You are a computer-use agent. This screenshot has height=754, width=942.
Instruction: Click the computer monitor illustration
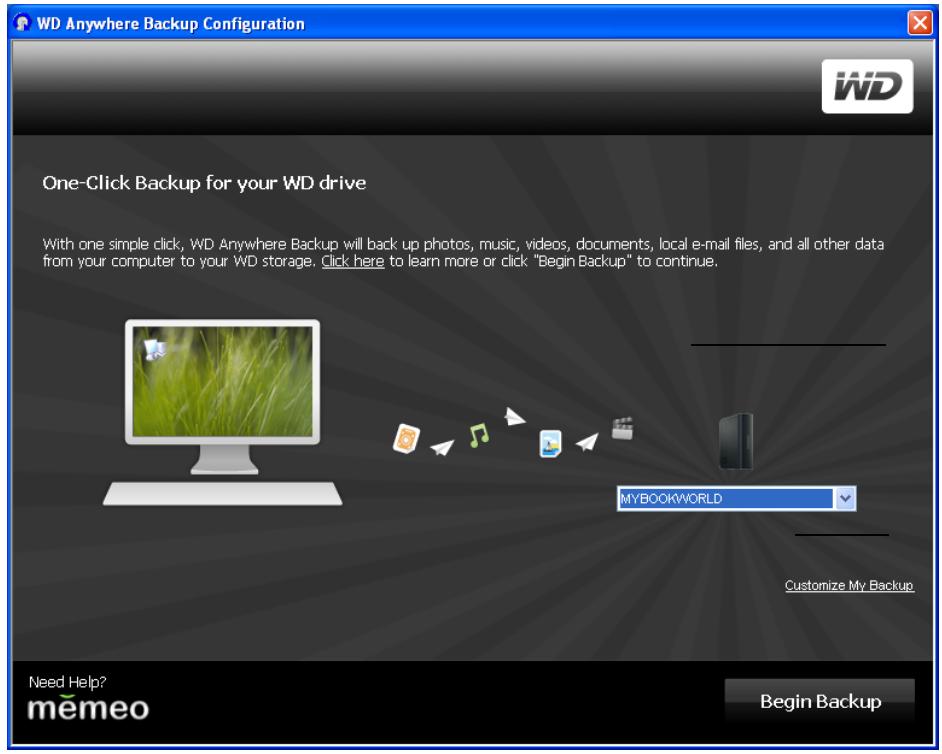point(222,395)
